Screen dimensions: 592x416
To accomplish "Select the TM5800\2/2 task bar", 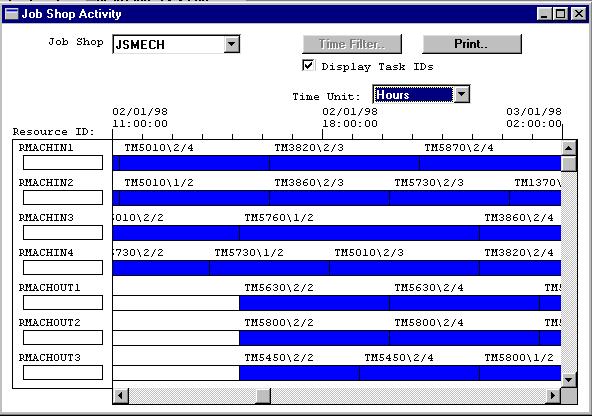I will point(314,338).
